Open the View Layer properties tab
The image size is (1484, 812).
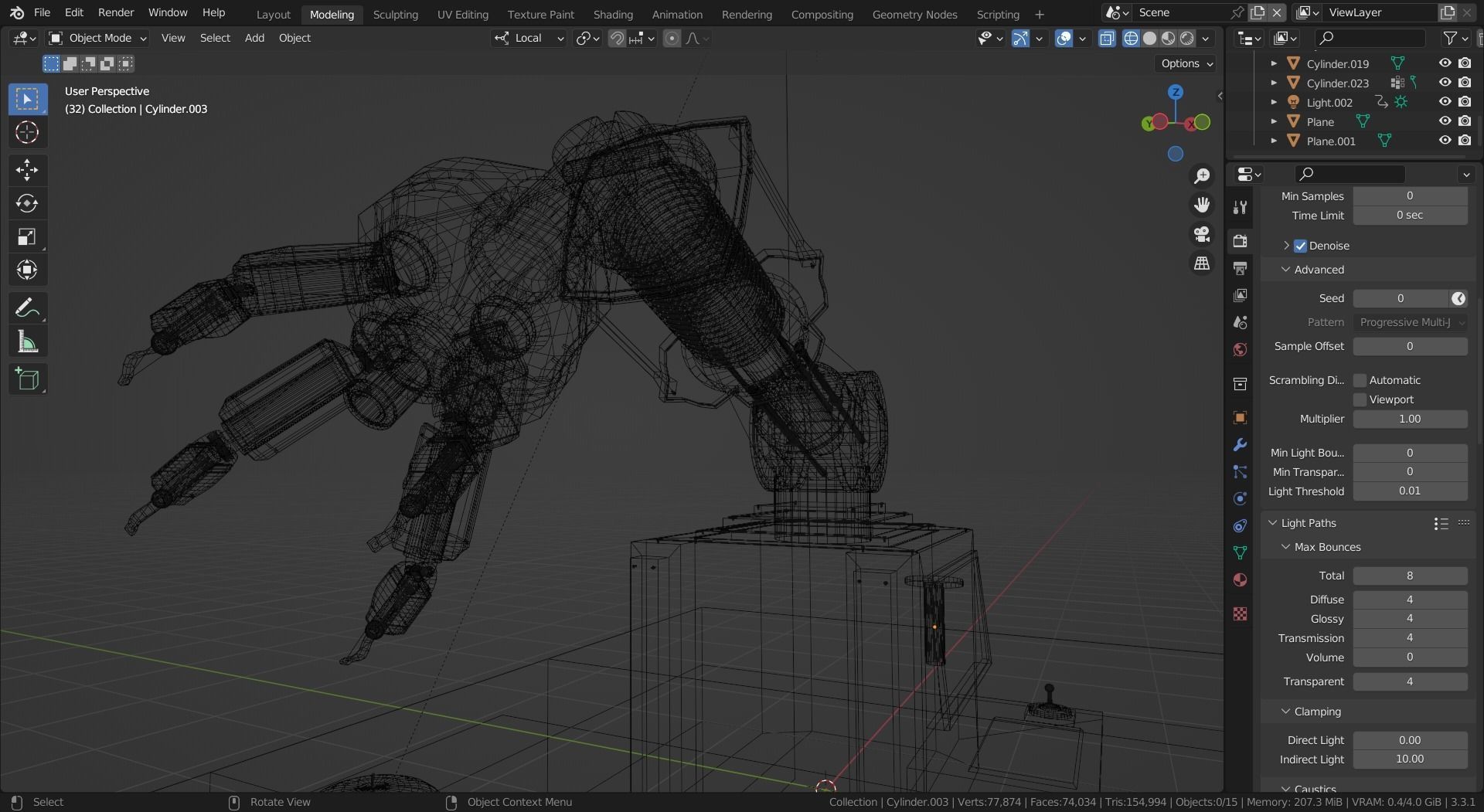pyautogui.click(x=1241, y=295)
